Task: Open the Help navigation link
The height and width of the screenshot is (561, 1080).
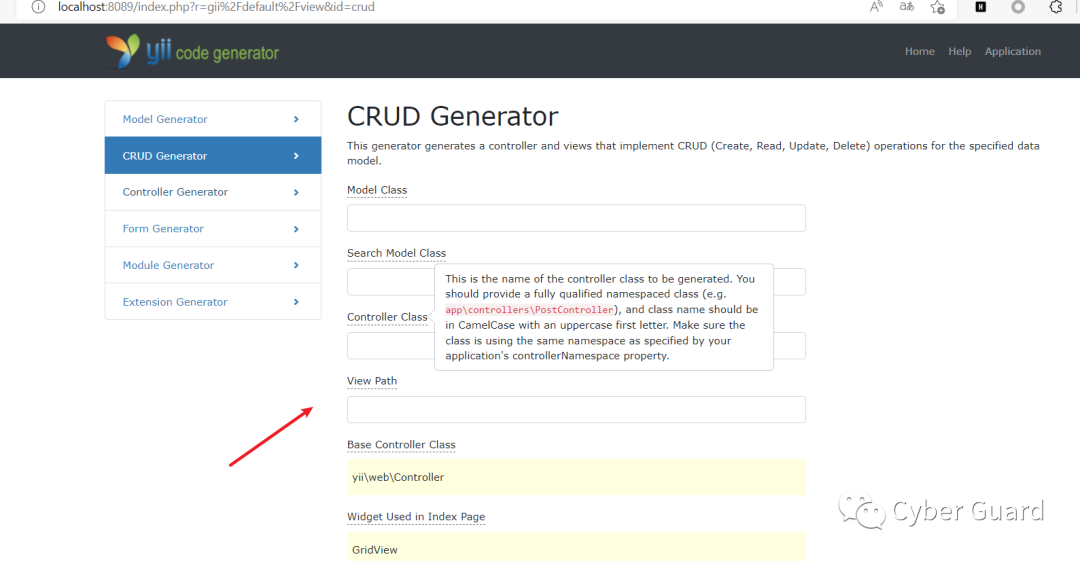Action: point(959,51)
